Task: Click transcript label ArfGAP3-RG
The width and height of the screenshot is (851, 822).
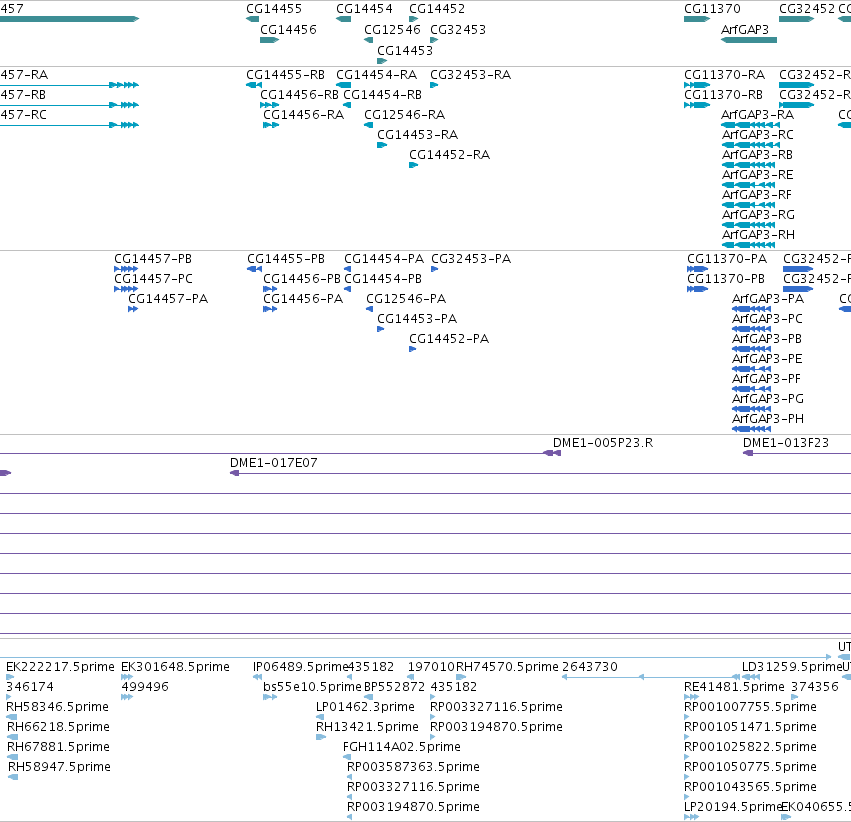Action: [758, 215]
